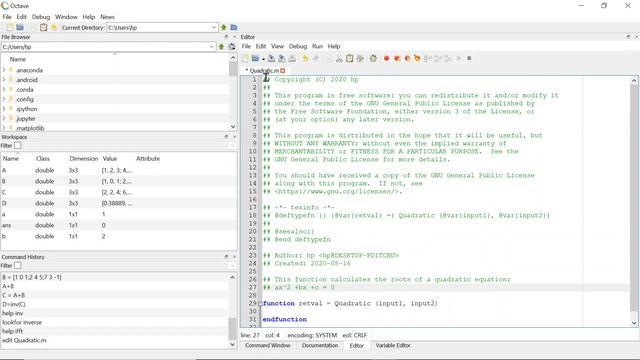Browse directories with the blue folder icon
640x360 pixels.
pos(234,27)
